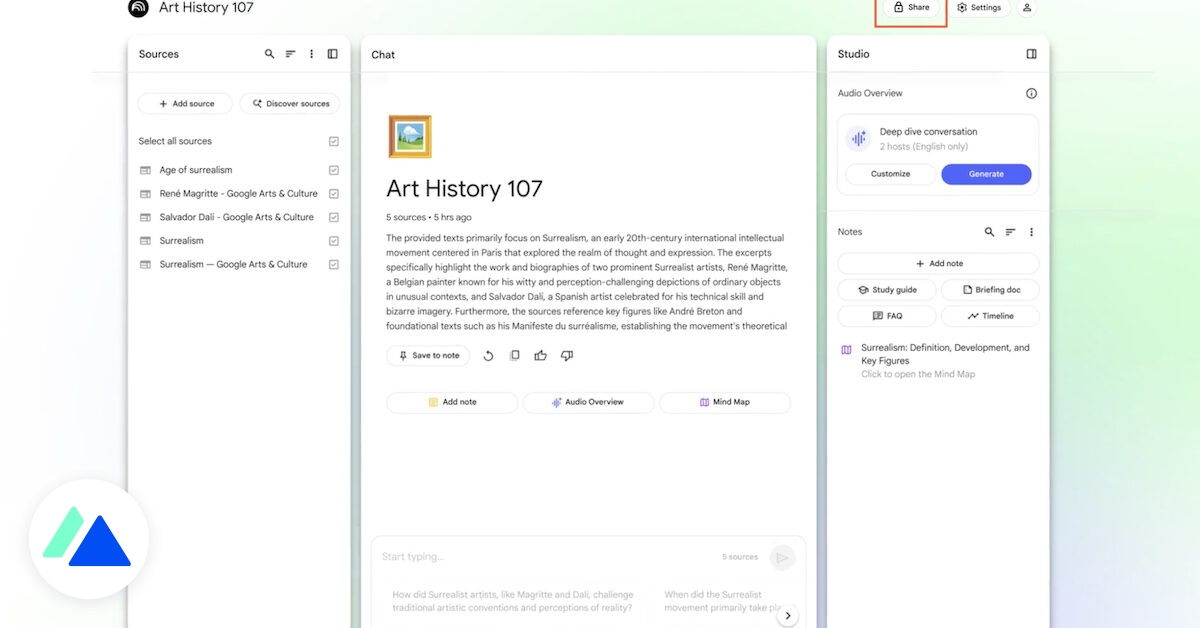Open the Audio Overview info icon

point(1031,92)
